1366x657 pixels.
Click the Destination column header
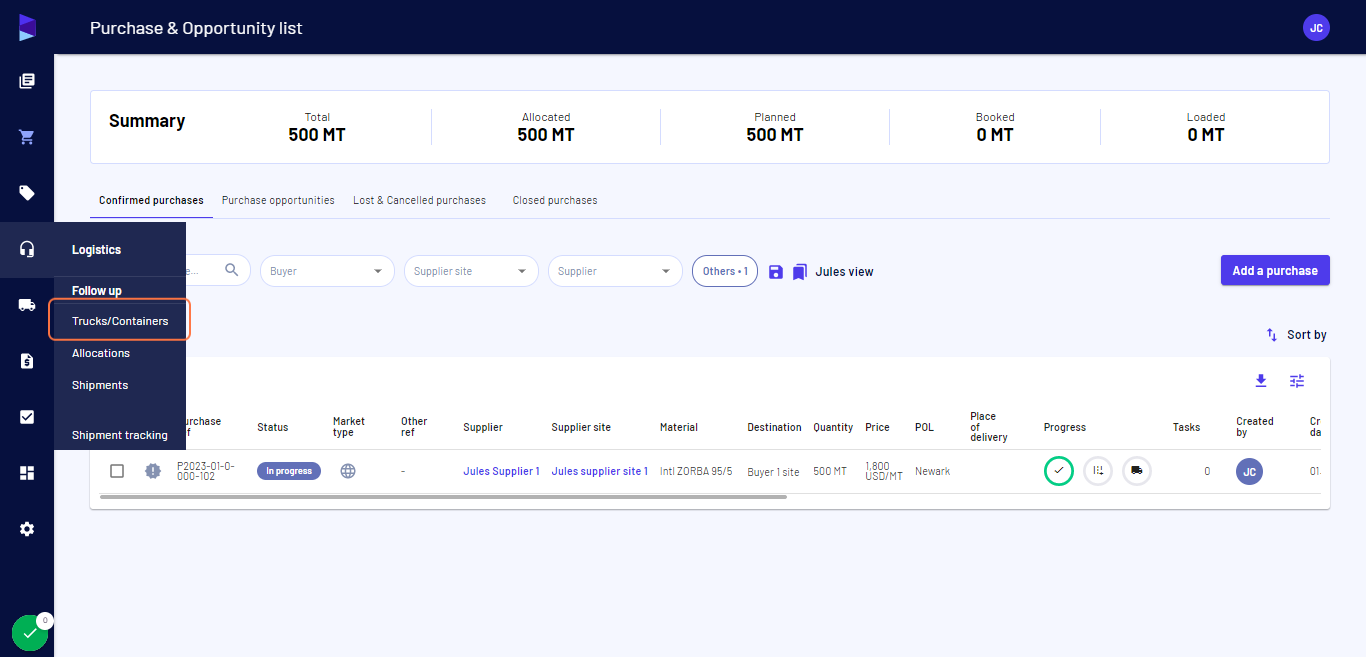(774, 427)
